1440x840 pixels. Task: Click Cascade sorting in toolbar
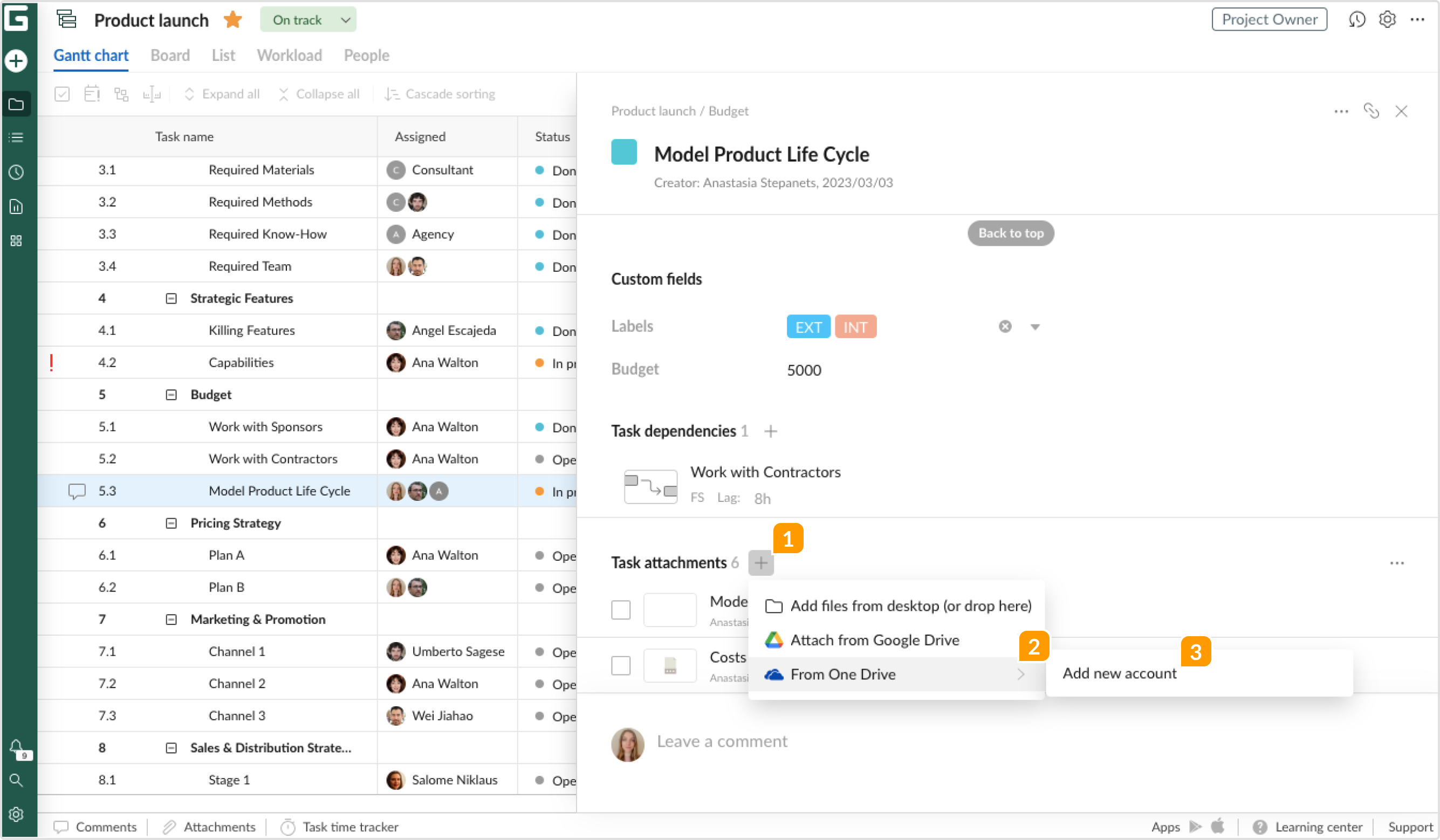(440, 94)
